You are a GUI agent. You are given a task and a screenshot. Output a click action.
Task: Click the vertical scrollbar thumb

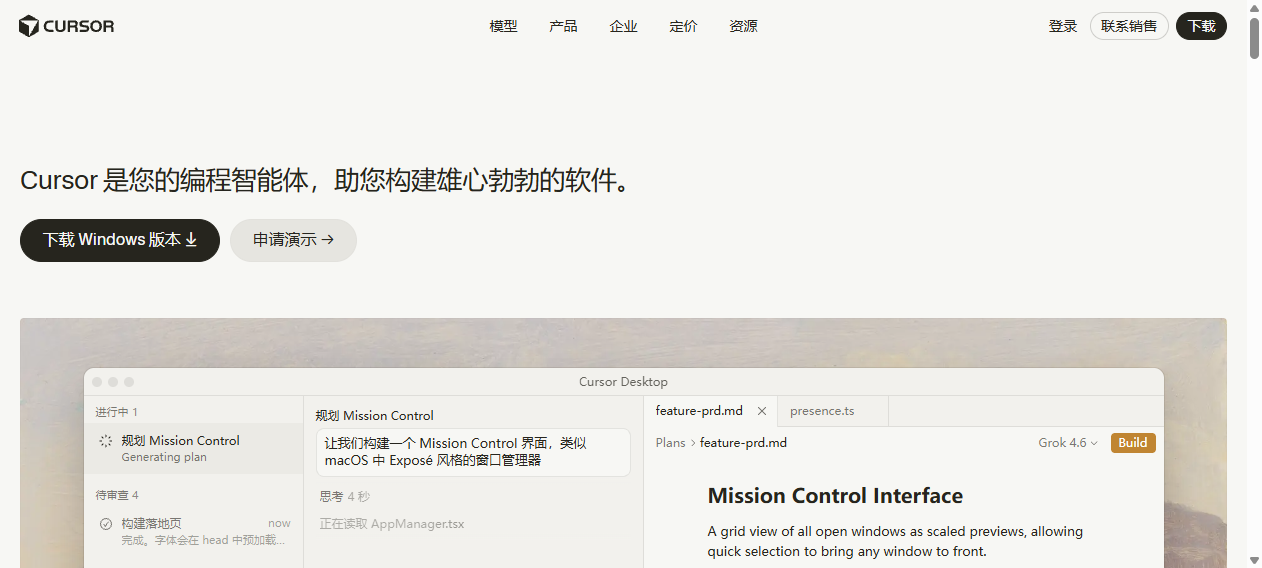[1254, 38]
